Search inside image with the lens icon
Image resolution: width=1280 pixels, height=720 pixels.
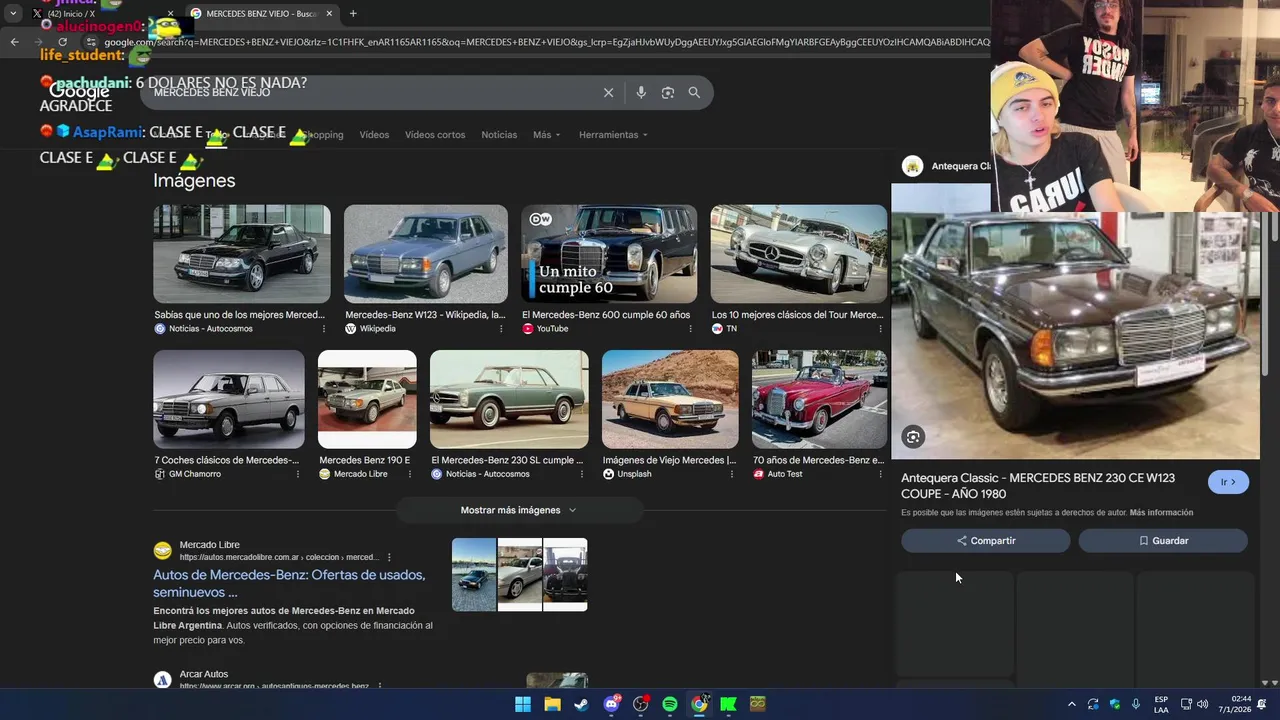tap(913, 437)
